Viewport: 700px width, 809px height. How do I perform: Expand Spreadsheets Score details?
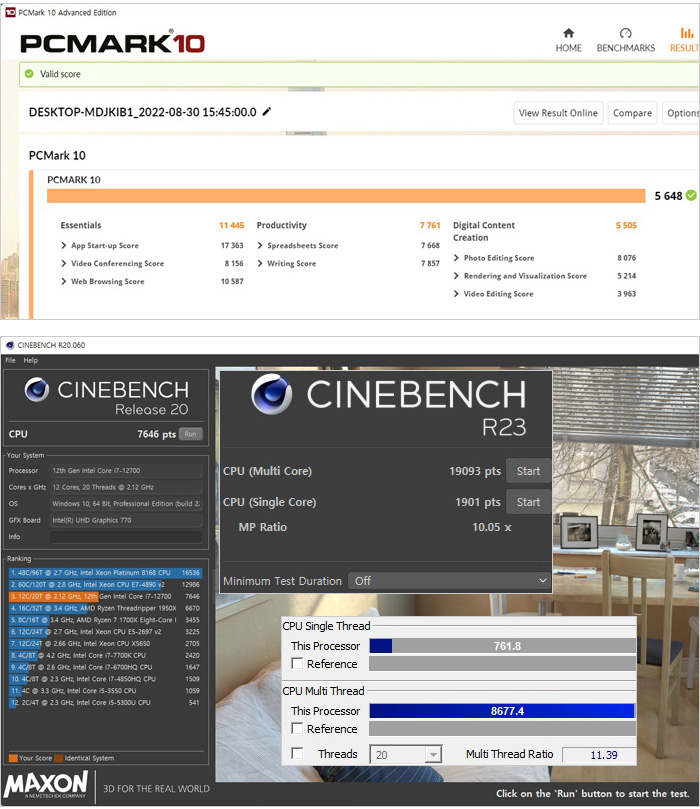pos(260,246)
